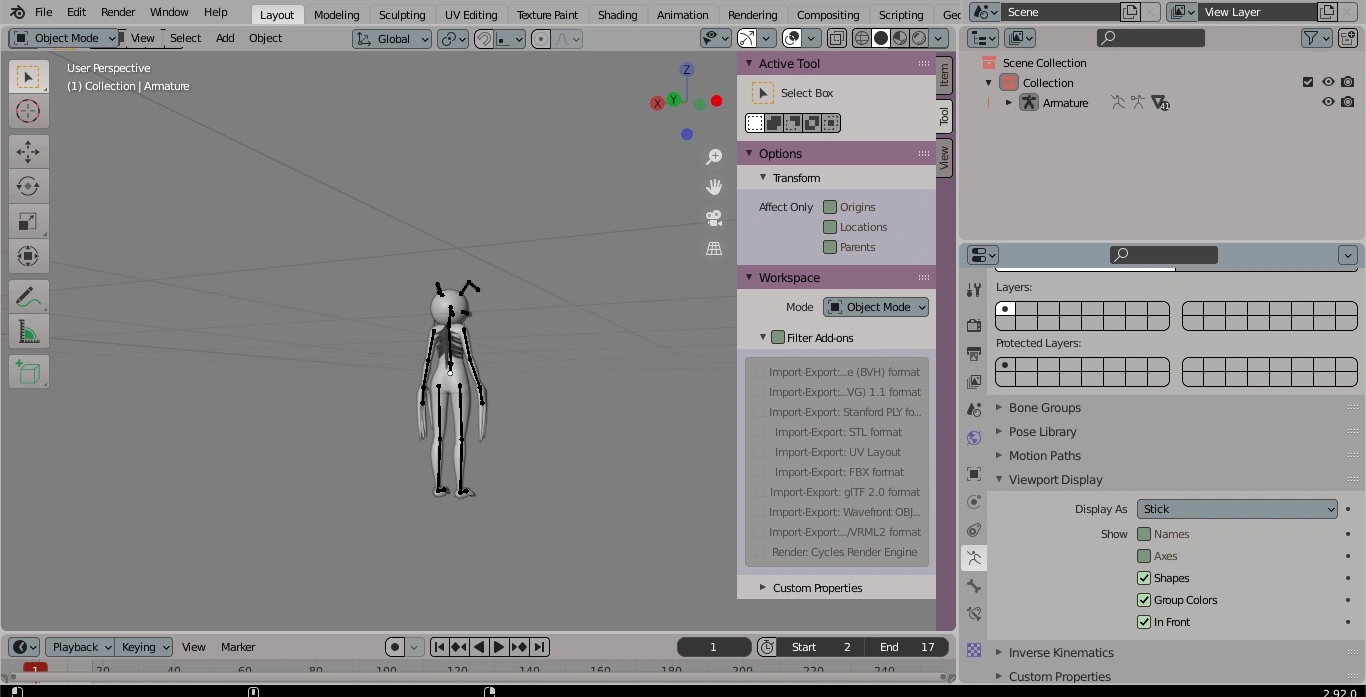Select the Rotate tool
This screenshot has width=1366, height=697.
28,186
